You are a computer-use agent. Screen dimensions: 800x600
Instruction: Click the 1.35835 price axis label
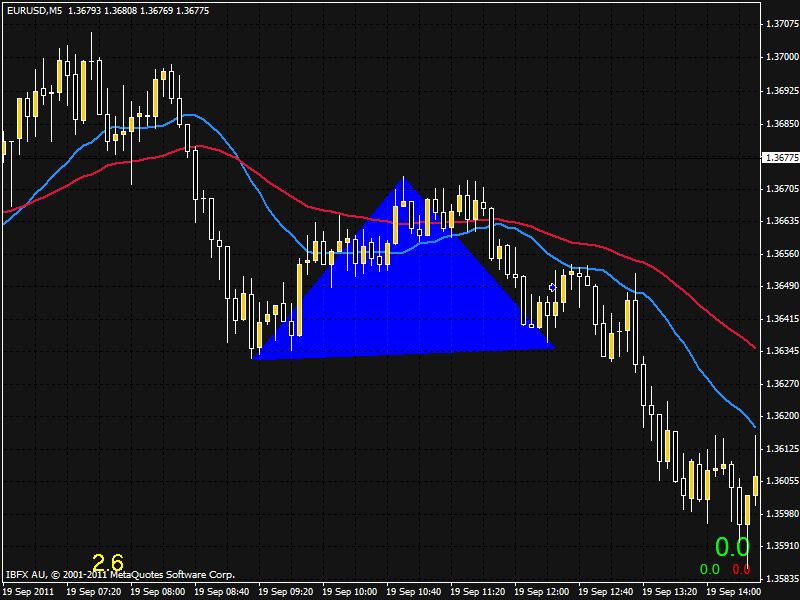click(x=779, y=579)
